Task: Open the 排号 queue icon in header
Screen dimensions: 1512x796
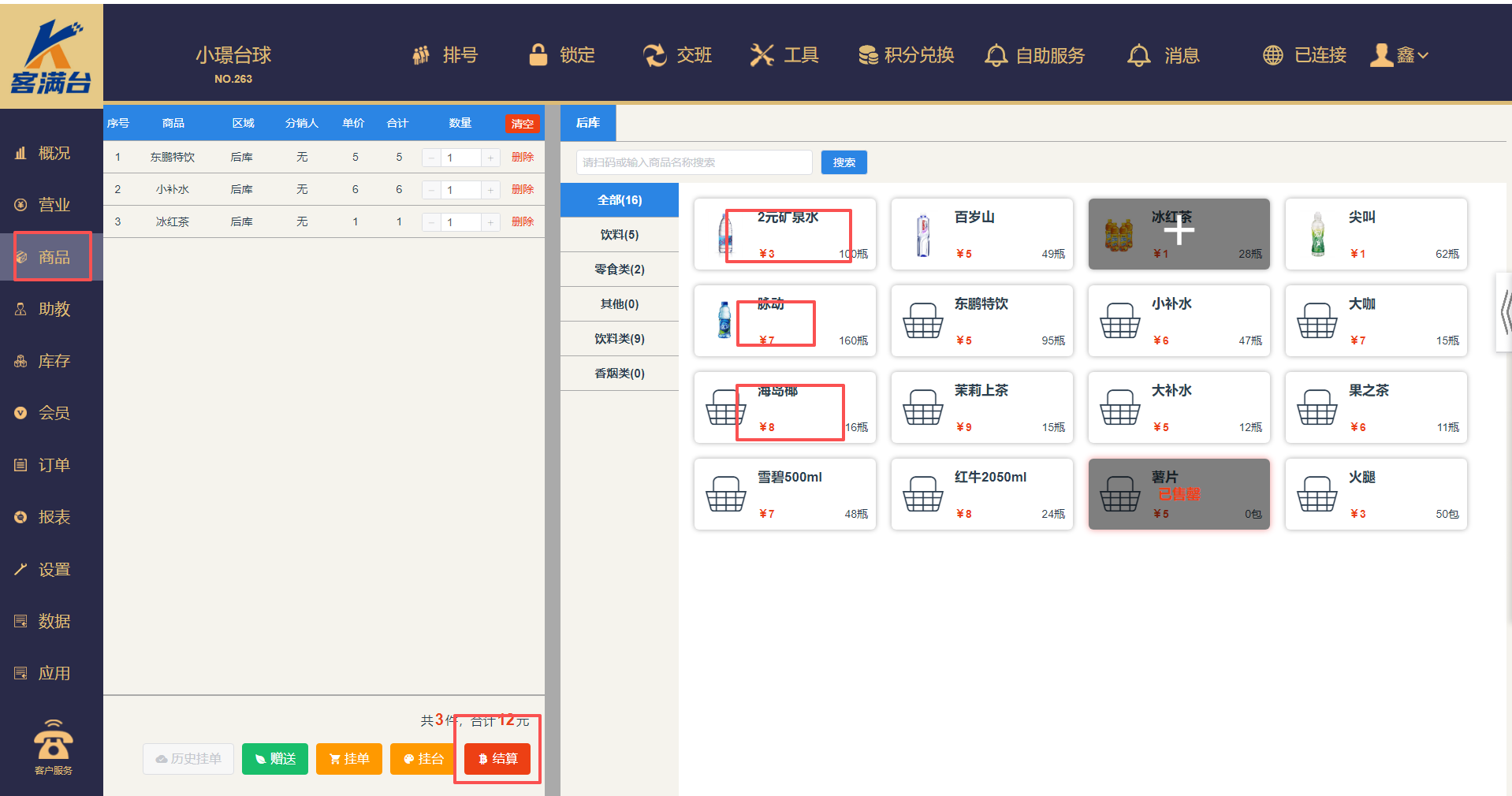Action: (422, 55)
